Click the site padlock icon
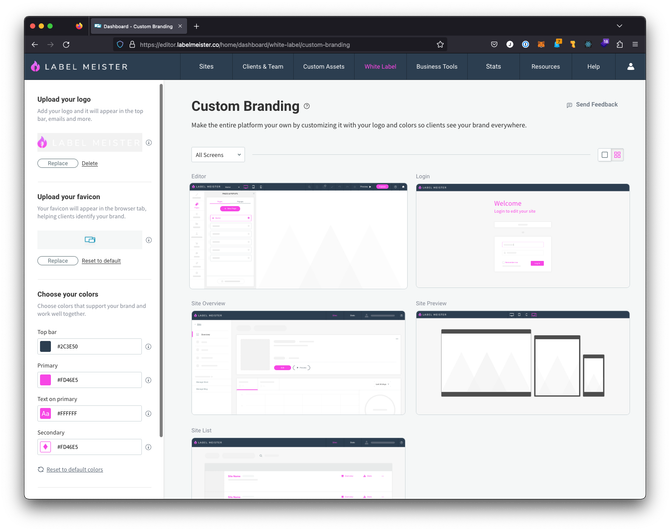Image resolution: width=670 pixels, height=531 pixels. point(132,44)
